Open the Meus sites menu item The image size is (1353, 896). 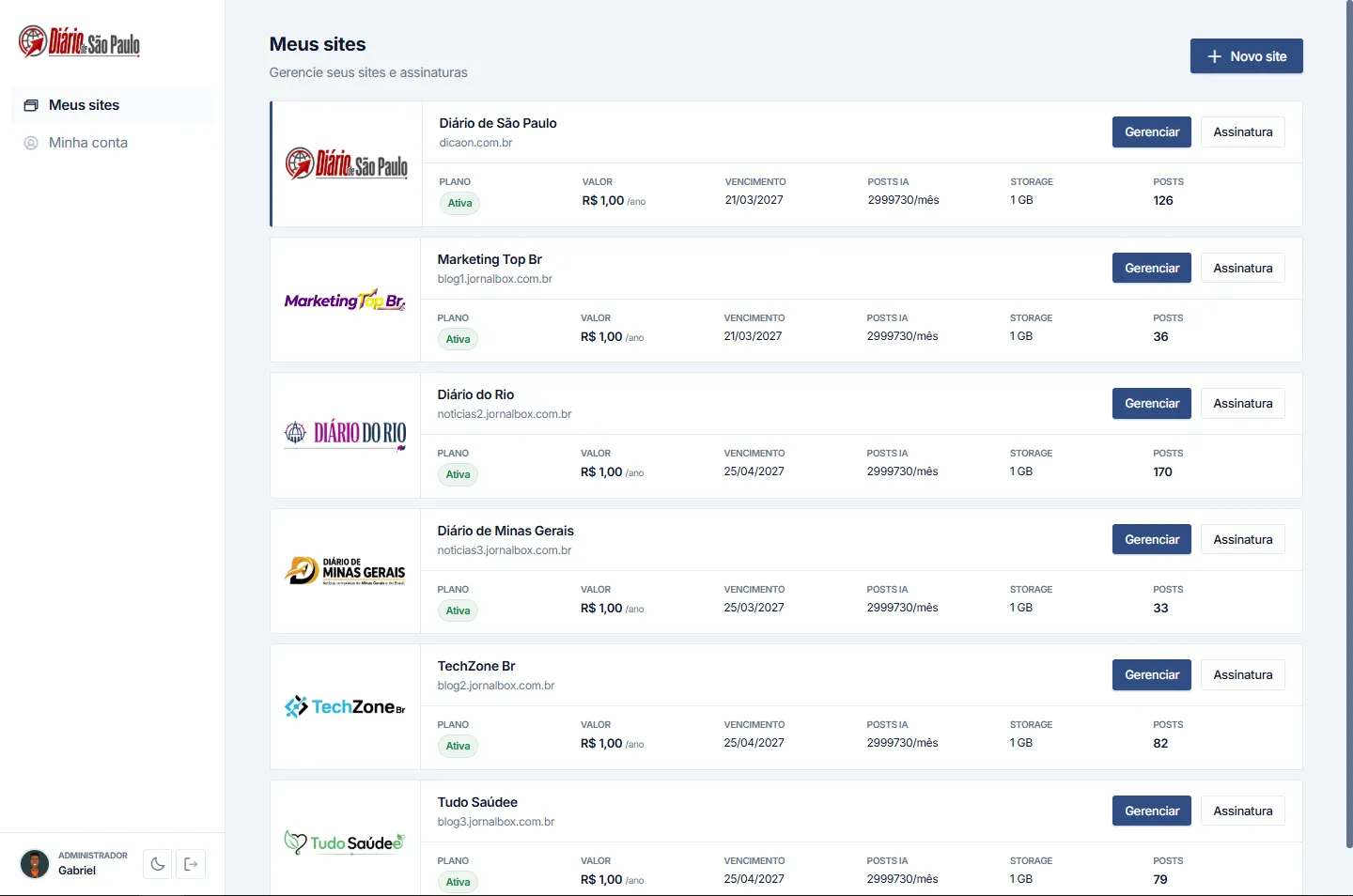point(113,105)
